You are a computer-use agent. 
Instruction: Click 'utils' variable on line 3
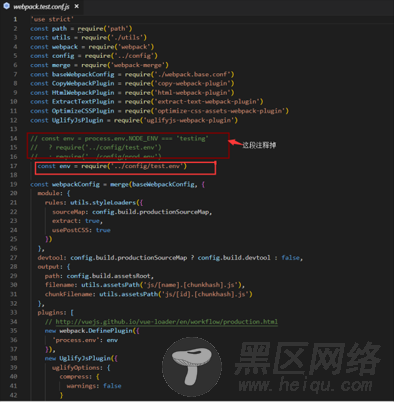coord(61,38)
